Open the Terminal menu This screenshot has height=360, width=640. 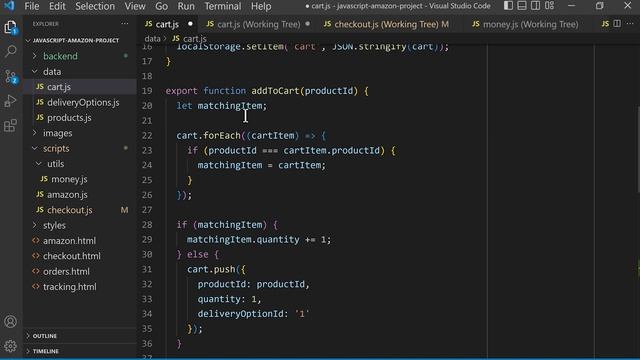222,6
